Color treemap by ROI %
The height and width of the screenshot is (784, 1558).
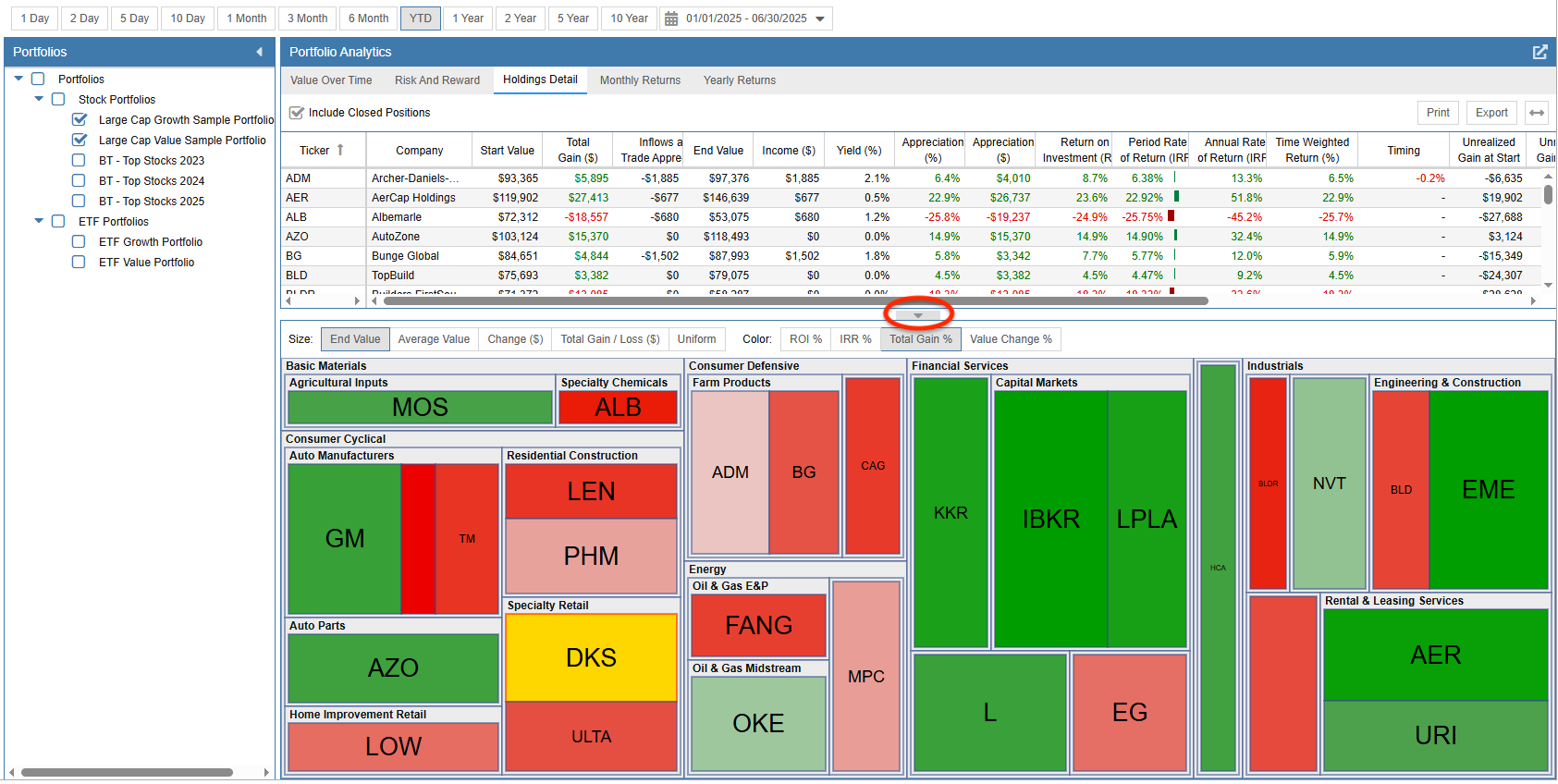point(805,339)
